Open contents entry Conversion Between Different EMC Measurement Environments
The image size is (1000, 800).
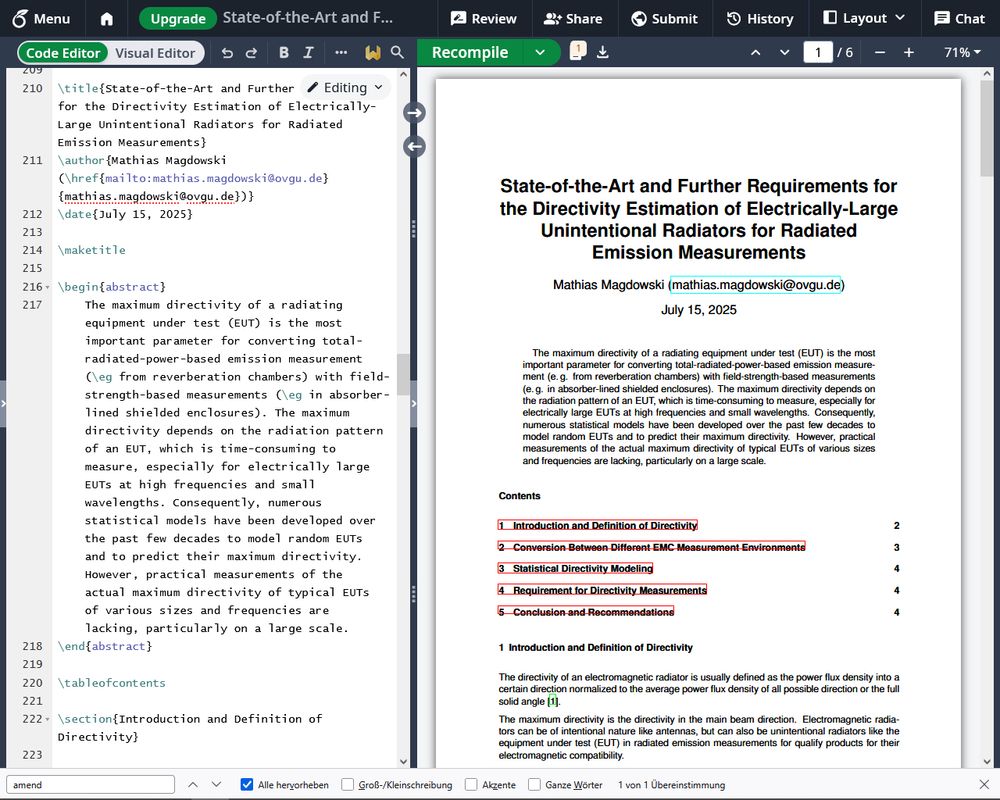point(652,547)
